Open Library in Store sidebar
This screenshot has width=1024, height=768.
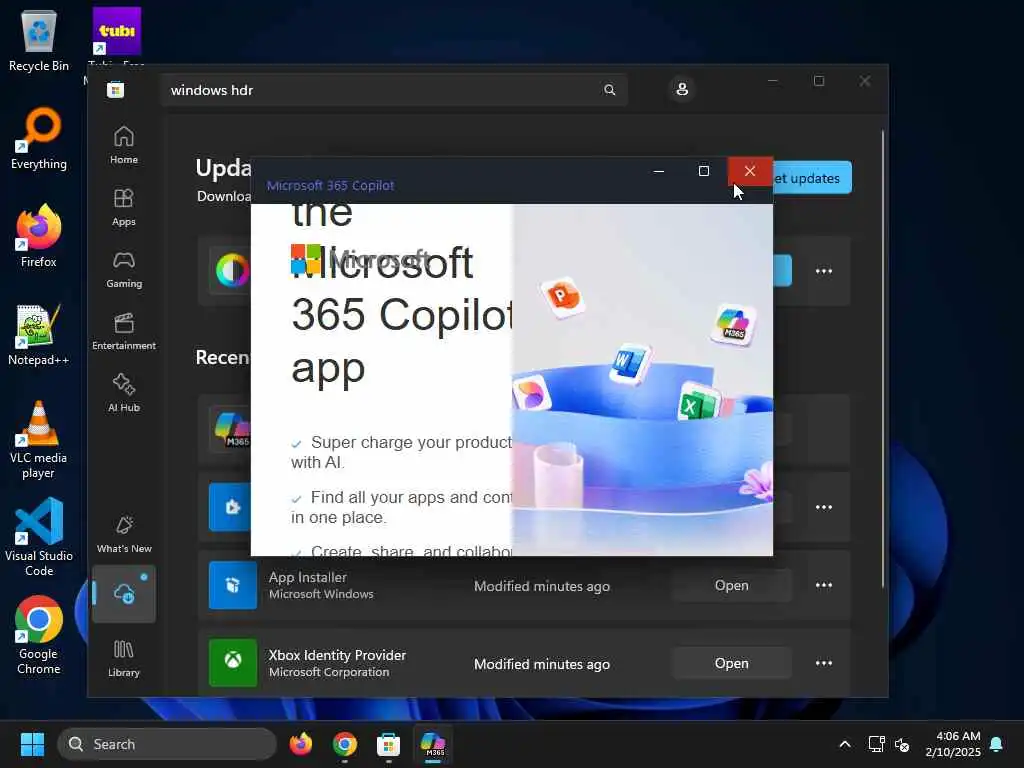point(123,658)
